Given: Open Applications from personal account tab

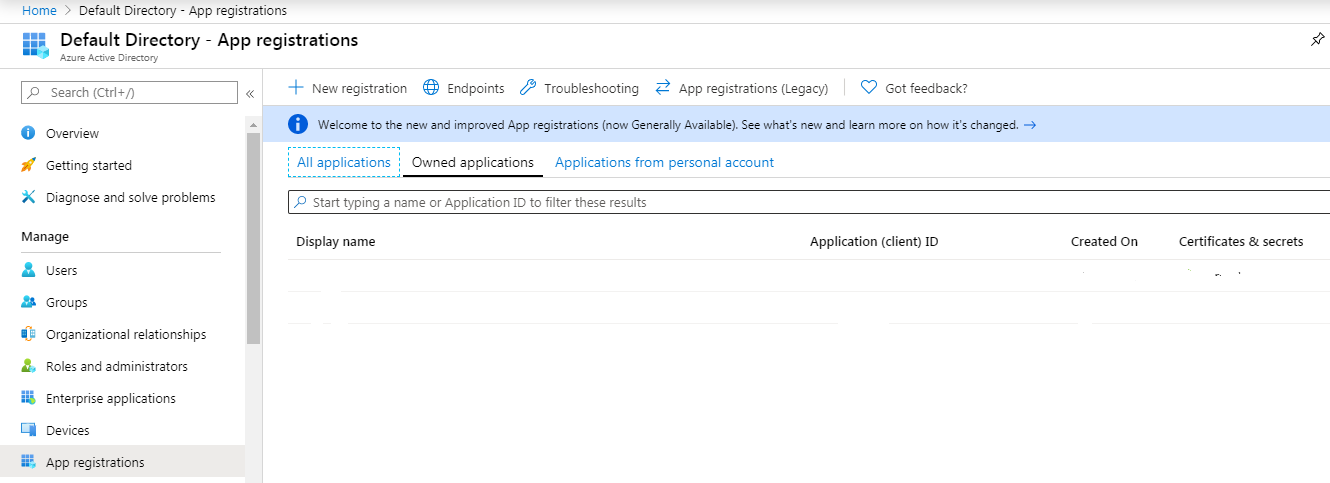Looking at the screenshot, I should click(x=664, y=162).
